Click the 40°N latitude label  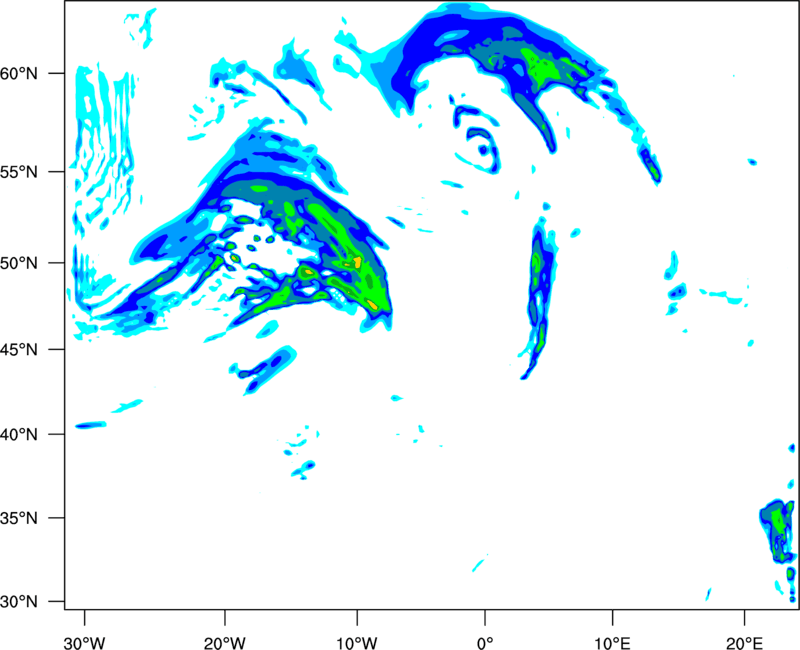(19, 435)
